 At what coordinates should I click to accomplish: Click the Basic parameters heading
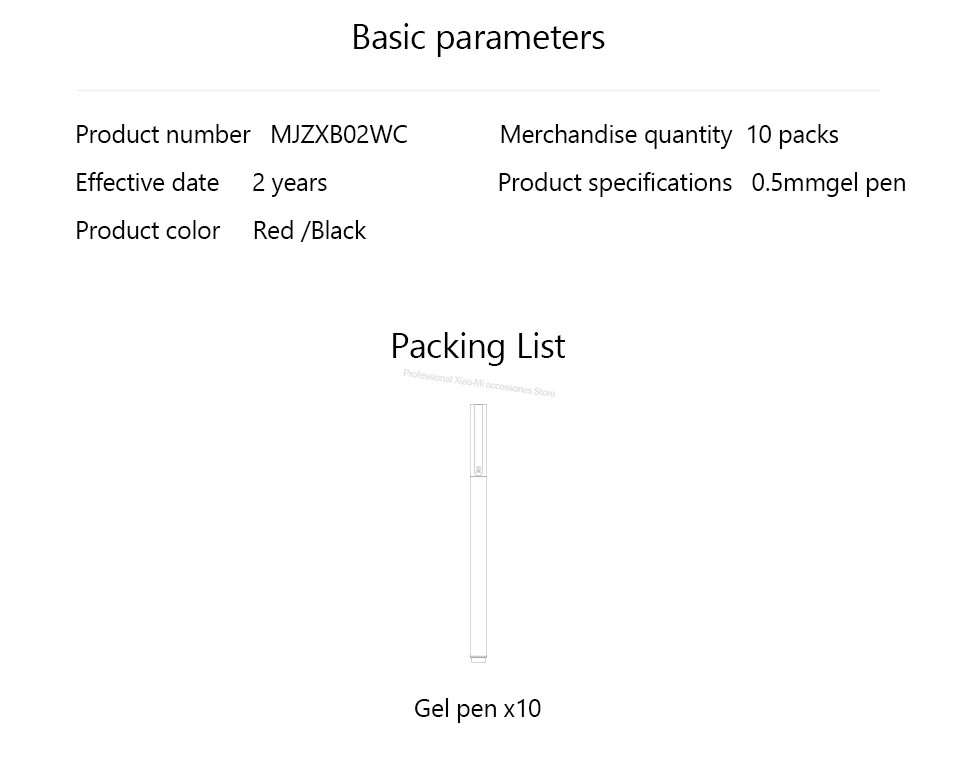click(x=478, y=37)
